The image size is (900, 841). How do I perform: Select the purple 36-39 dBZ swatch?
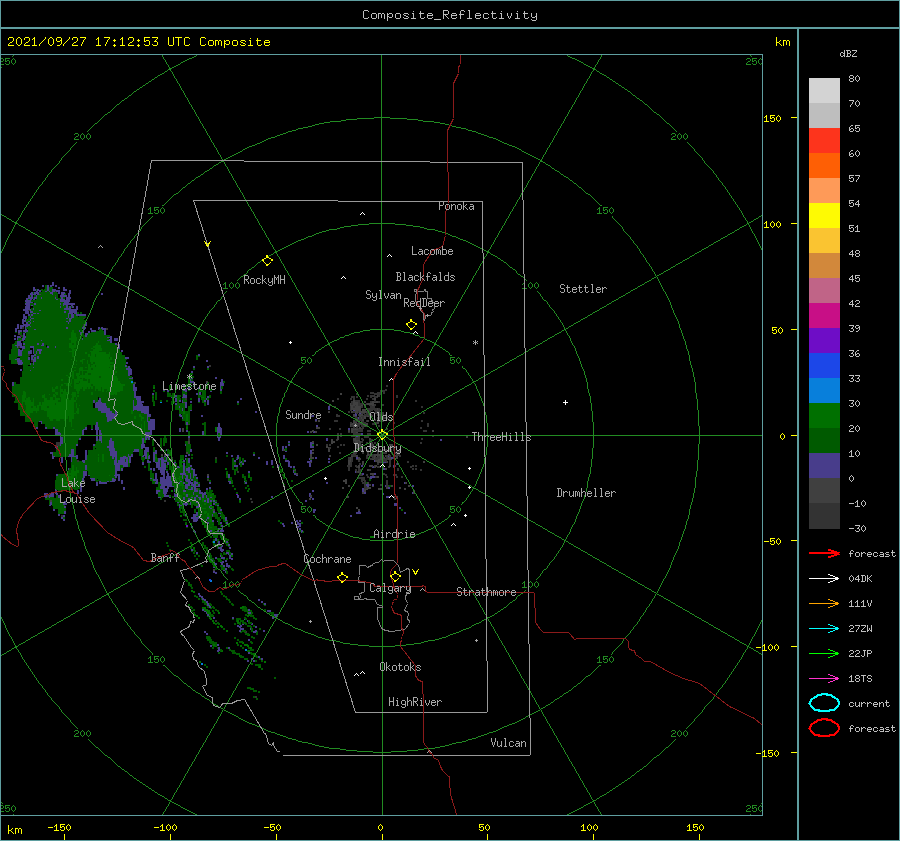coord(824,341)
